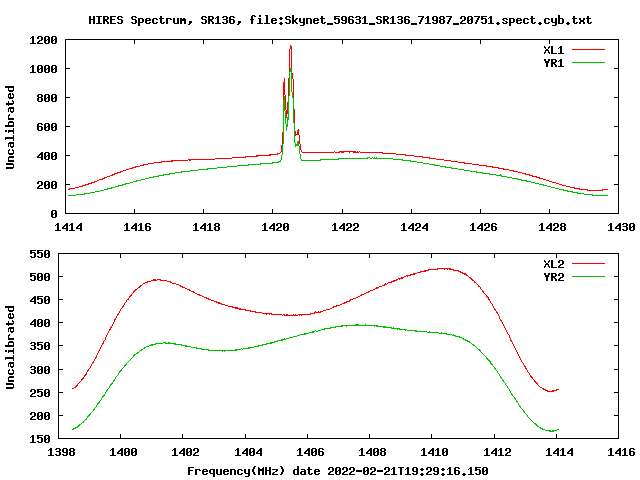Click the 1420 tick label on upper x-axis
This screenshot has width=640, height=480.
(275, 227)
